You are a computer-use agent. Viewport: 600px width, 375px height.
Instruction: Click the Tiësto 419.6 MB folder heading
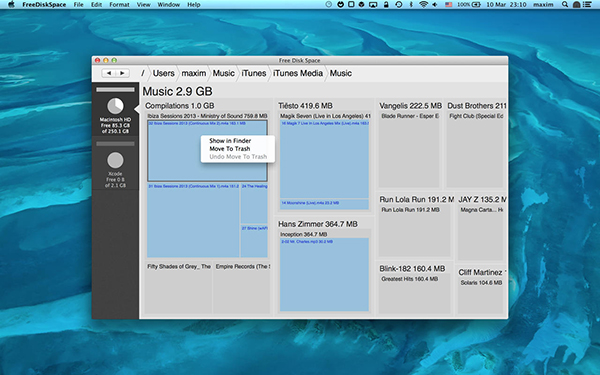(x=305, y=106)
